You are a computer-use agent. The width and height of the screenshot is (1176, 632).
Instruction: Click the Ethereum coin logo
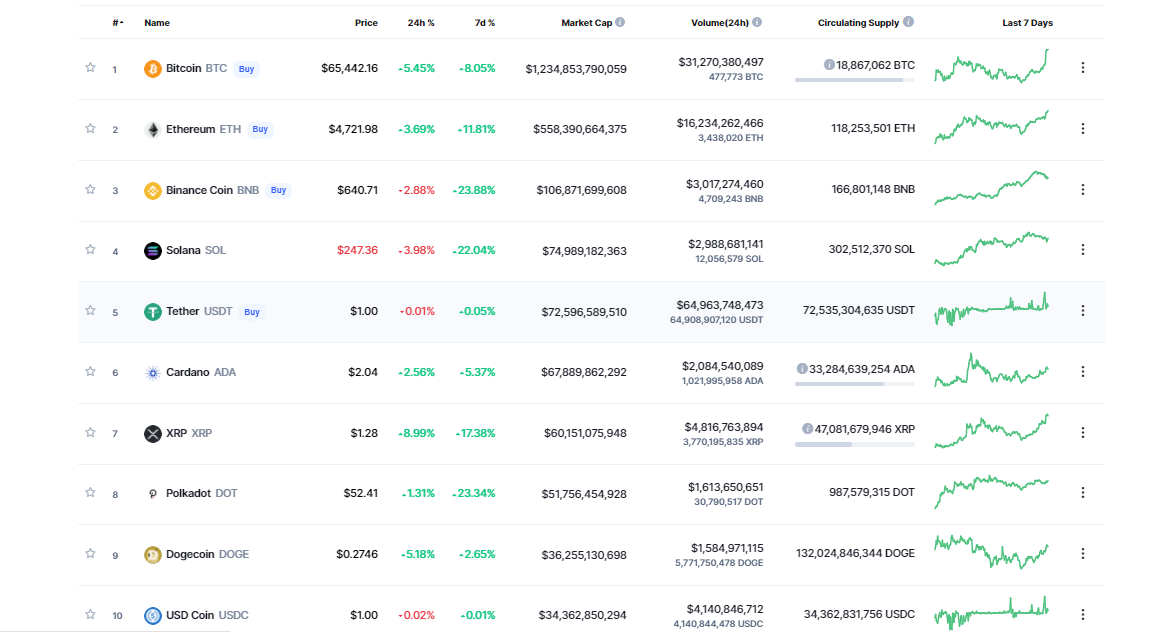(x=152, y=130)
